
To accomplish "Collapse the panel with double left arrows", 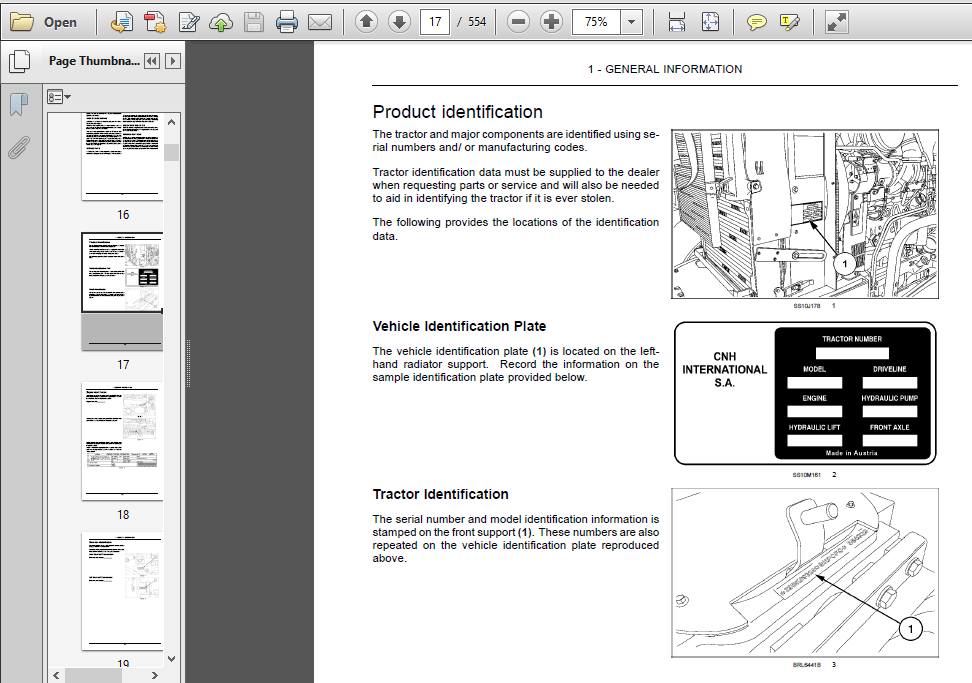I will point(151,61).
